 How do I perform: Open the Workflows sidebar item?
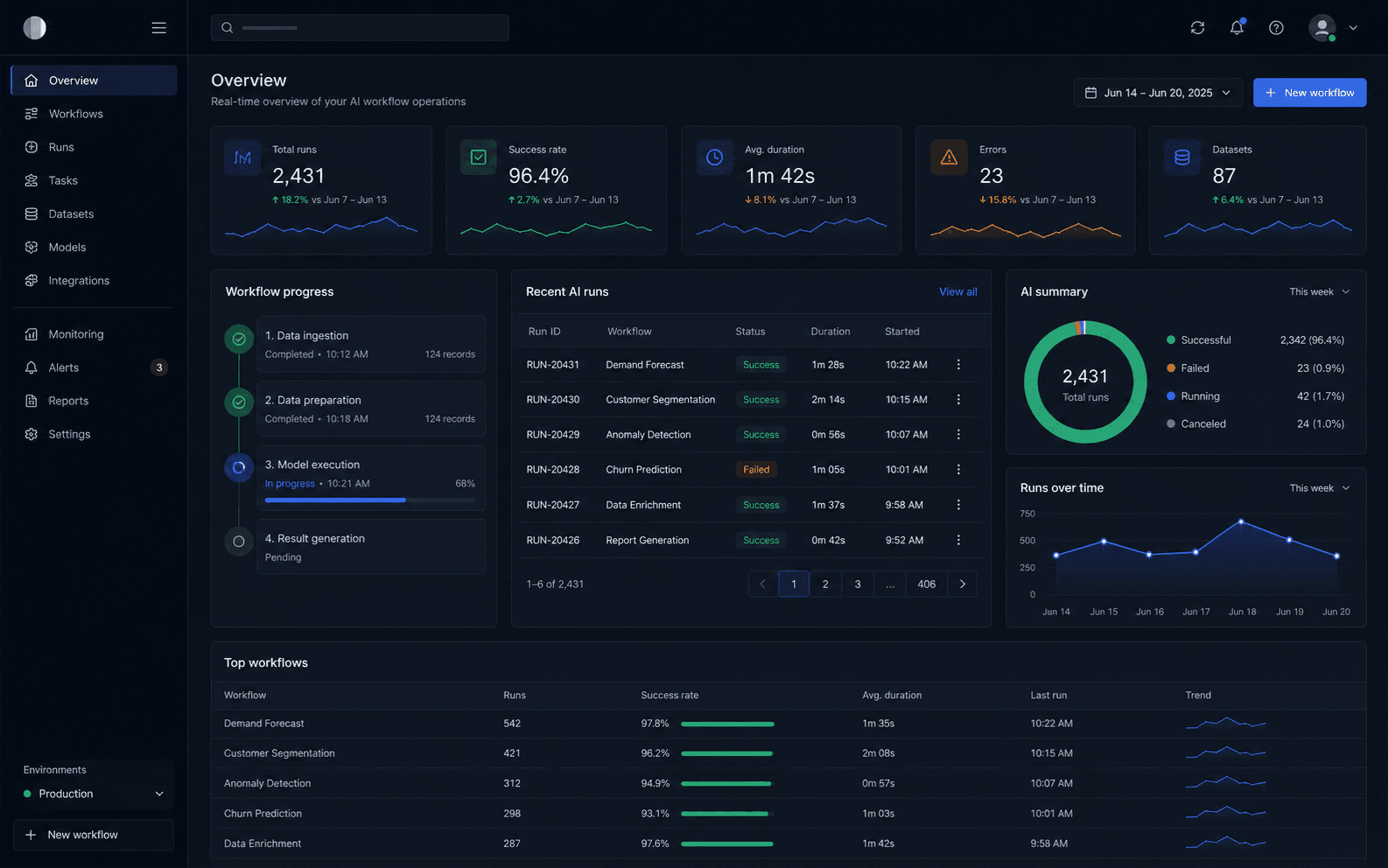coord(94,114)
